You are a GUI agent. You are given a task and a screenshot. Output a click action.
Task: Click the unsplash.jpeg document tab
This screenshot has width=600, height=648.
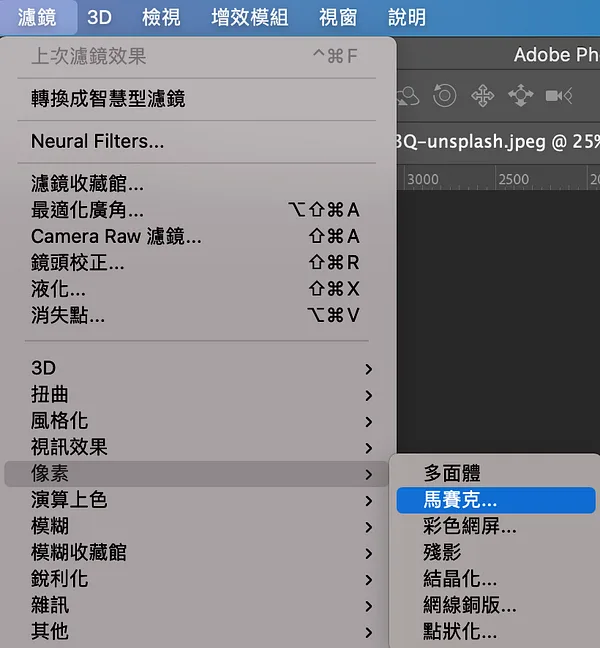point(498,142)
